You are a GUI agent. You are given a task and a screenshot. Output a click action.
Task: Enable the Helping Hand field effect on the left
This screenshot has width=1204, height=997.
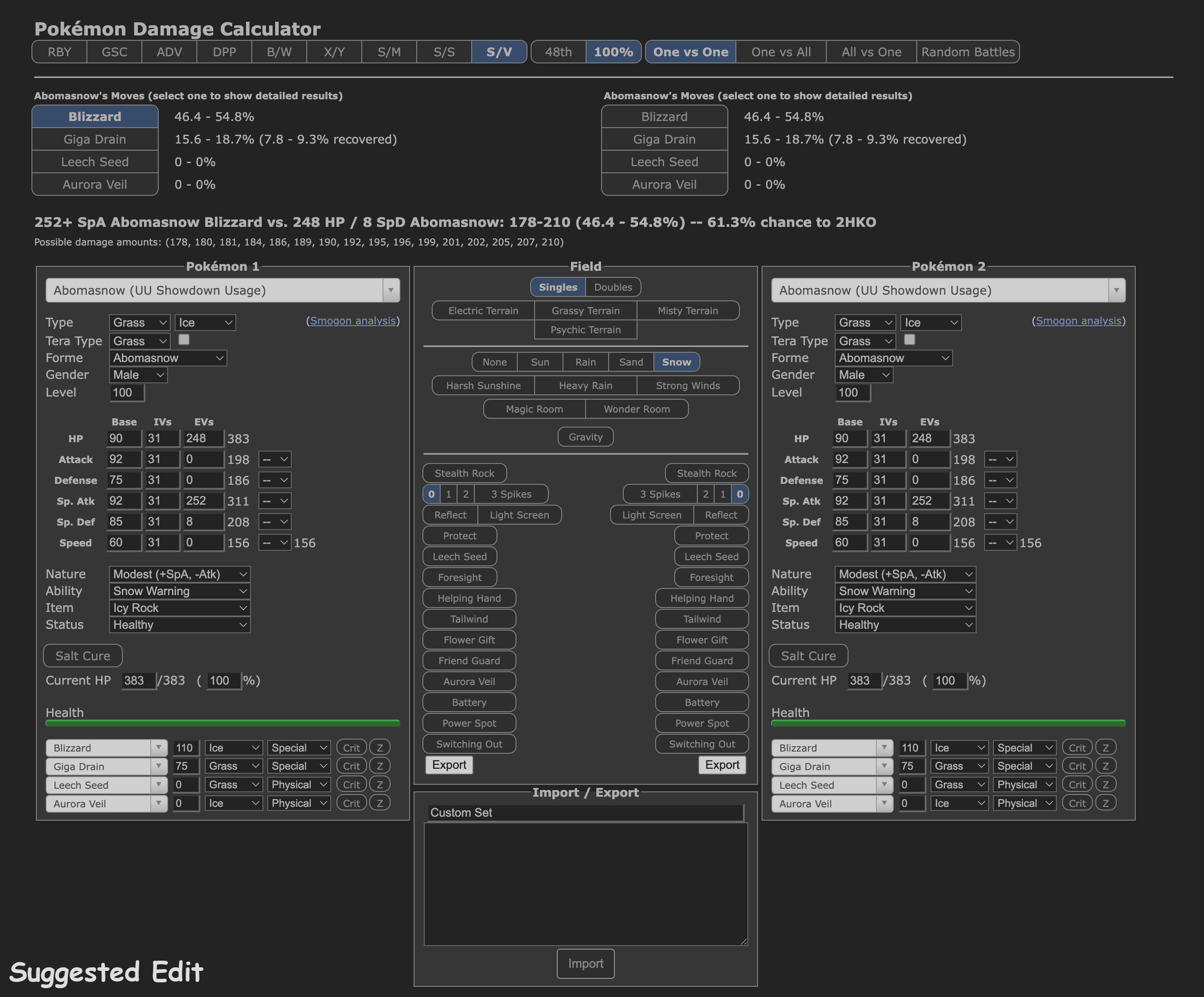click(x=469, y=598)
